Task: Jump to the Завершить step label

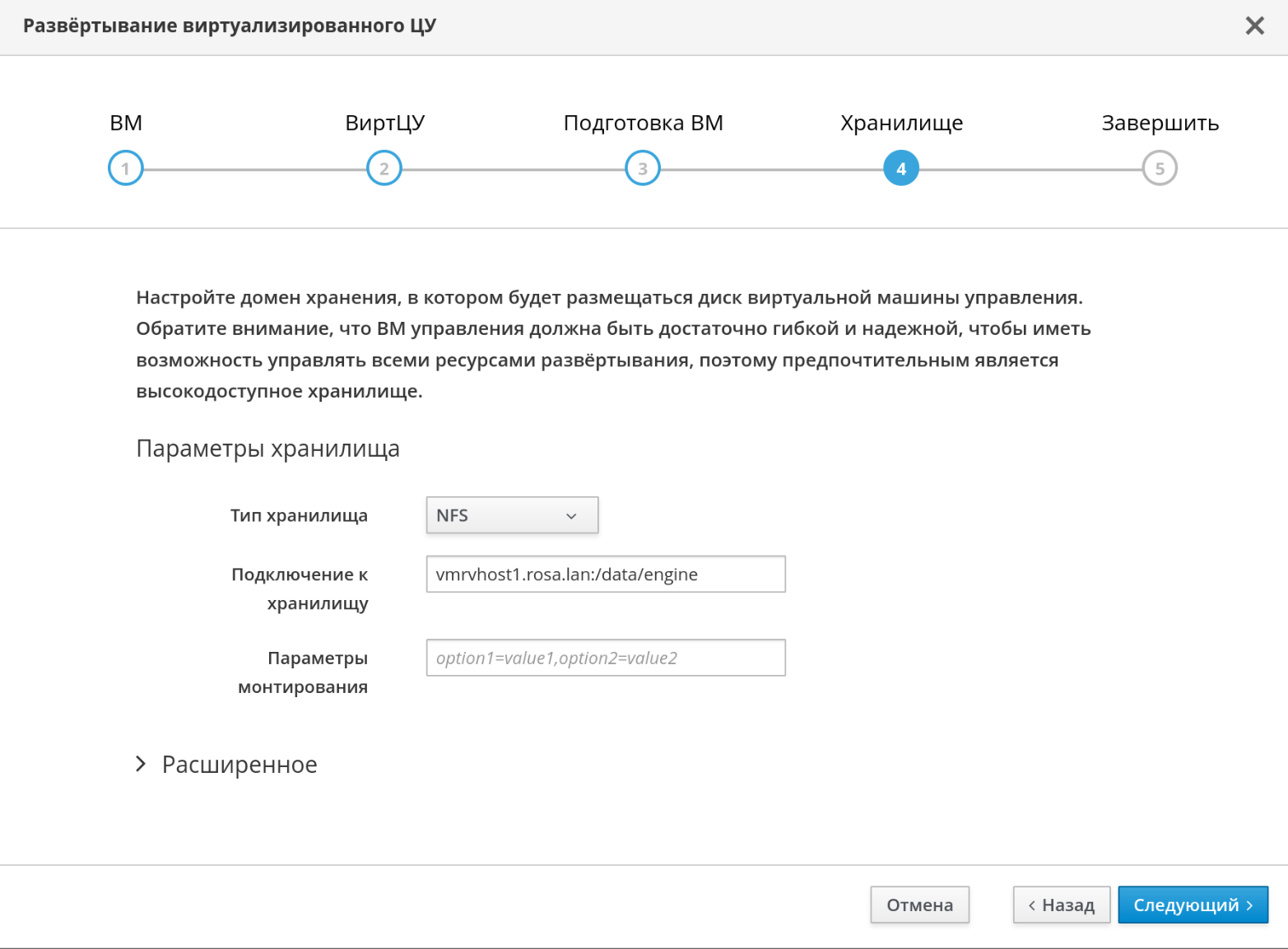Action: (x=1160, y=123)
